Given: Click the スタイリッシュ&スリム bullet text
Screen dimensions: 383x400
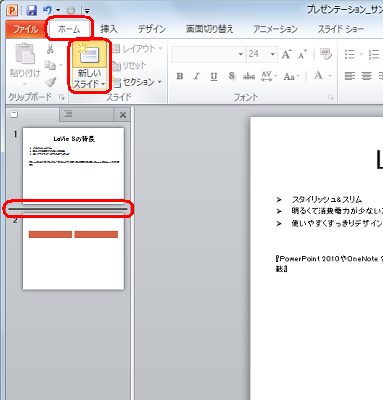Looking at the screenshot, I should click(327, 200).
